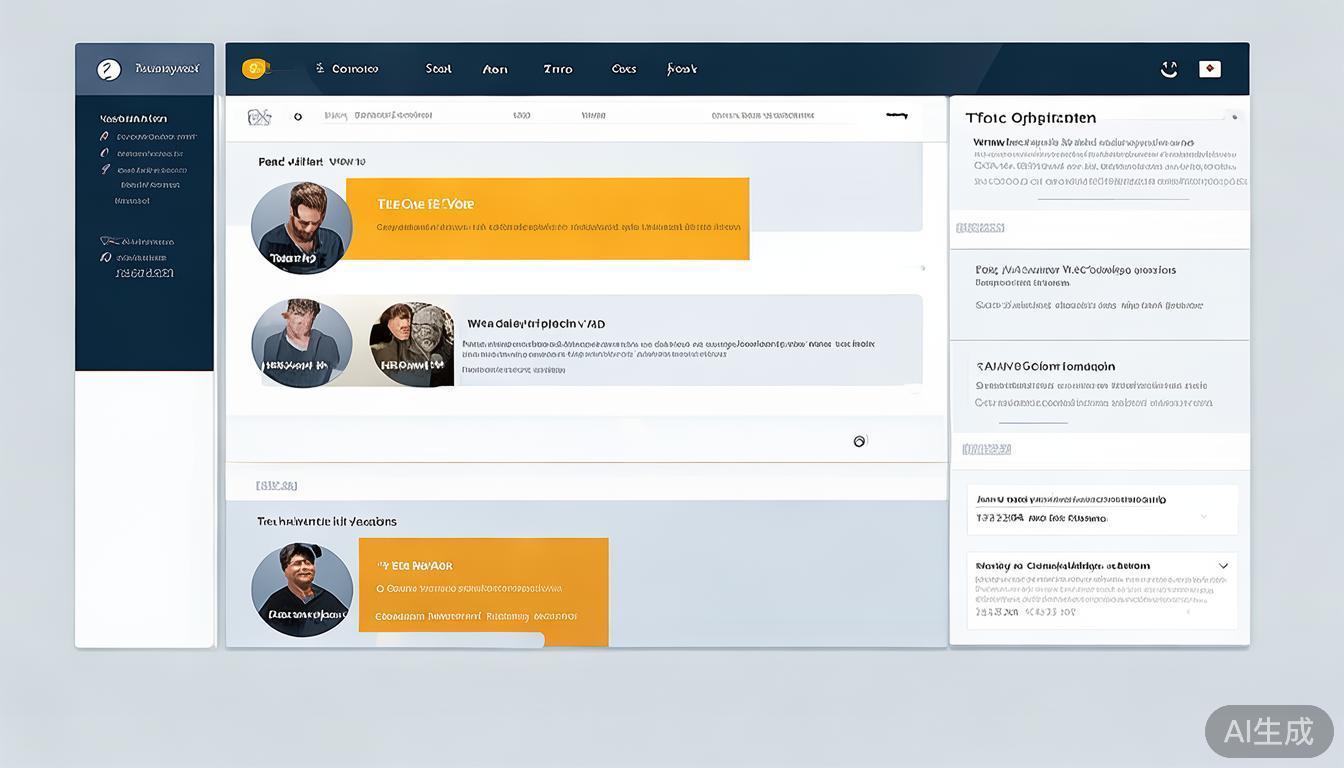This screenshot has height=768, width=1344.
Task: Open the Wea daler headline in second card
Action: click(536, 324)
